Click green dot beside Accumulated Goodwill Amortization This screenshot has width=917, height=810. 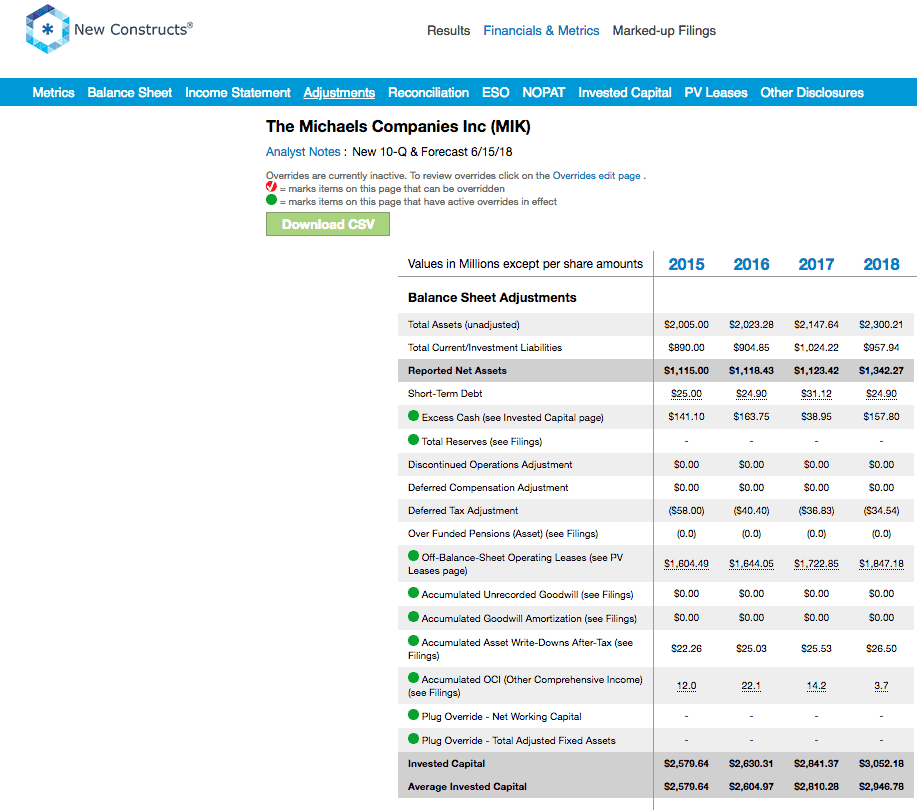pyautogui.click(x=413, y=617)
